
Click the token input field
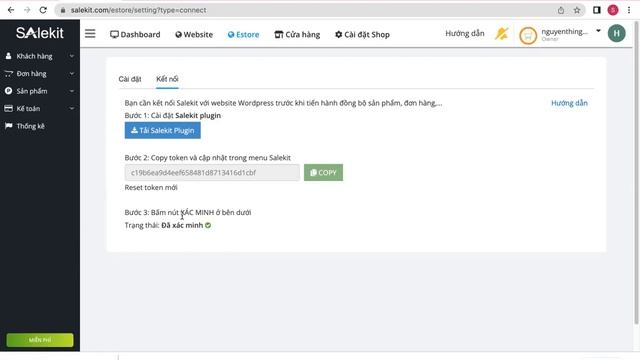click(212, 173)
